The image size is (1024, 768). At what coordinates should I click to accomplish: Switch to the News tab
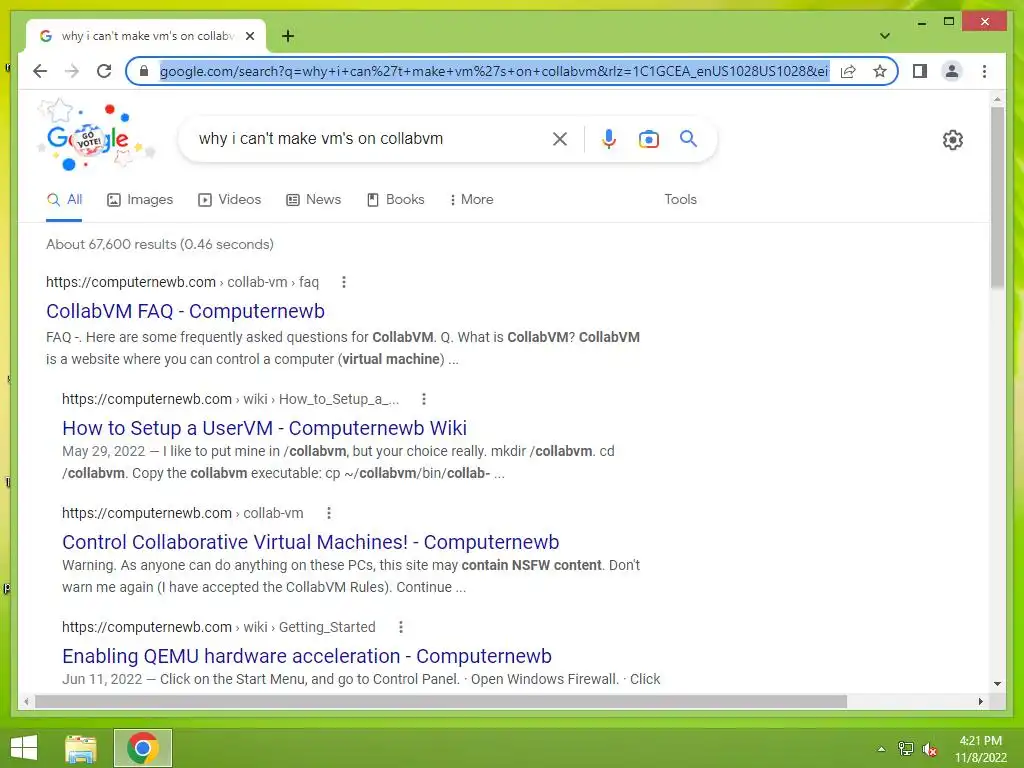click(313, 200)
